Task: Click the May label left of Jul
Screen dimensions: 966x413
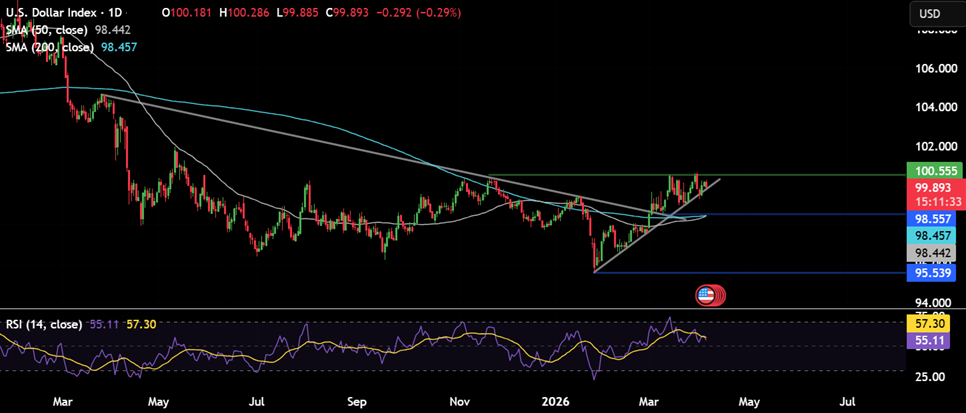Action: coord(160,402)
